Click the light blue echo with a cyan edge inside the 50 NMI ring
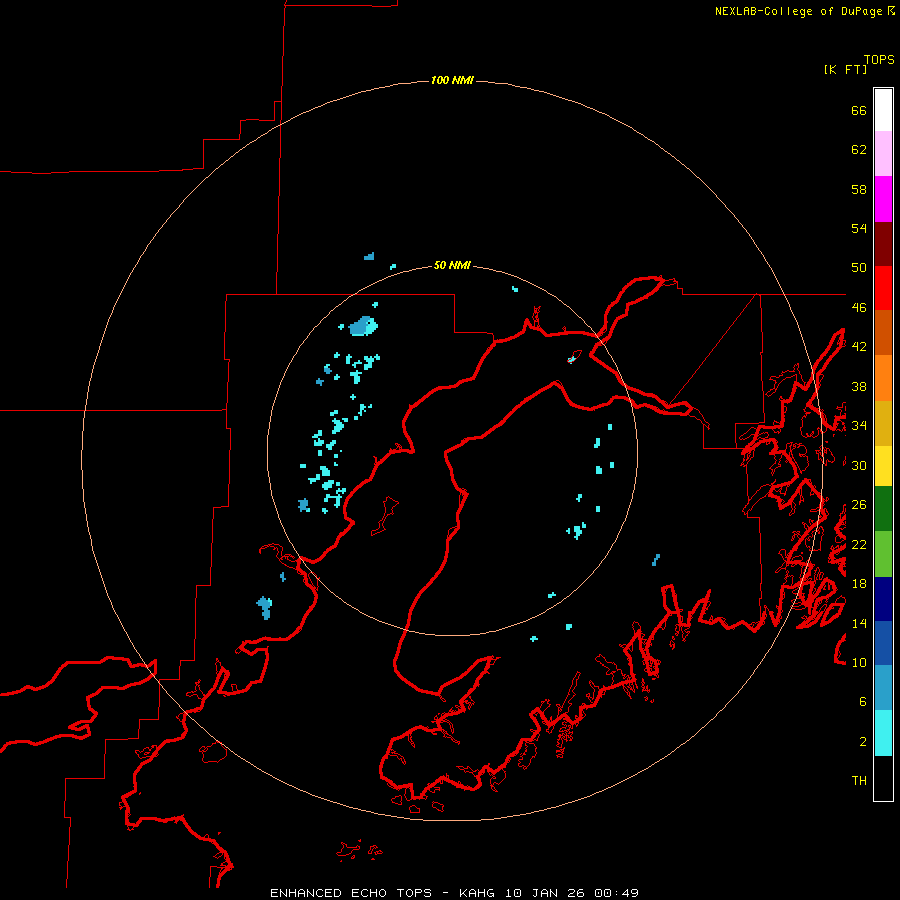Screen dimensions: 900x900 (363, 326)
